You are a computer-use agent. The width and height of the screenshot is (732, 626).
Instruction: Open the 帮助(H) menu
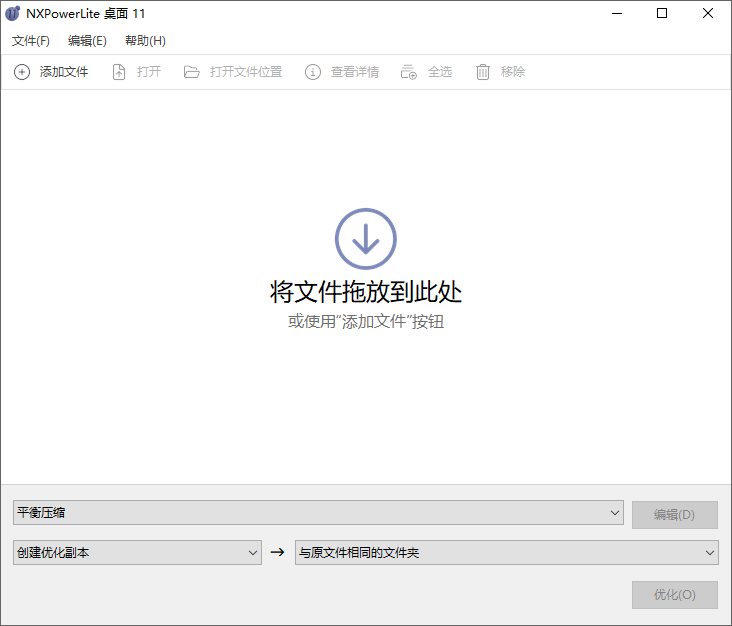145,41
